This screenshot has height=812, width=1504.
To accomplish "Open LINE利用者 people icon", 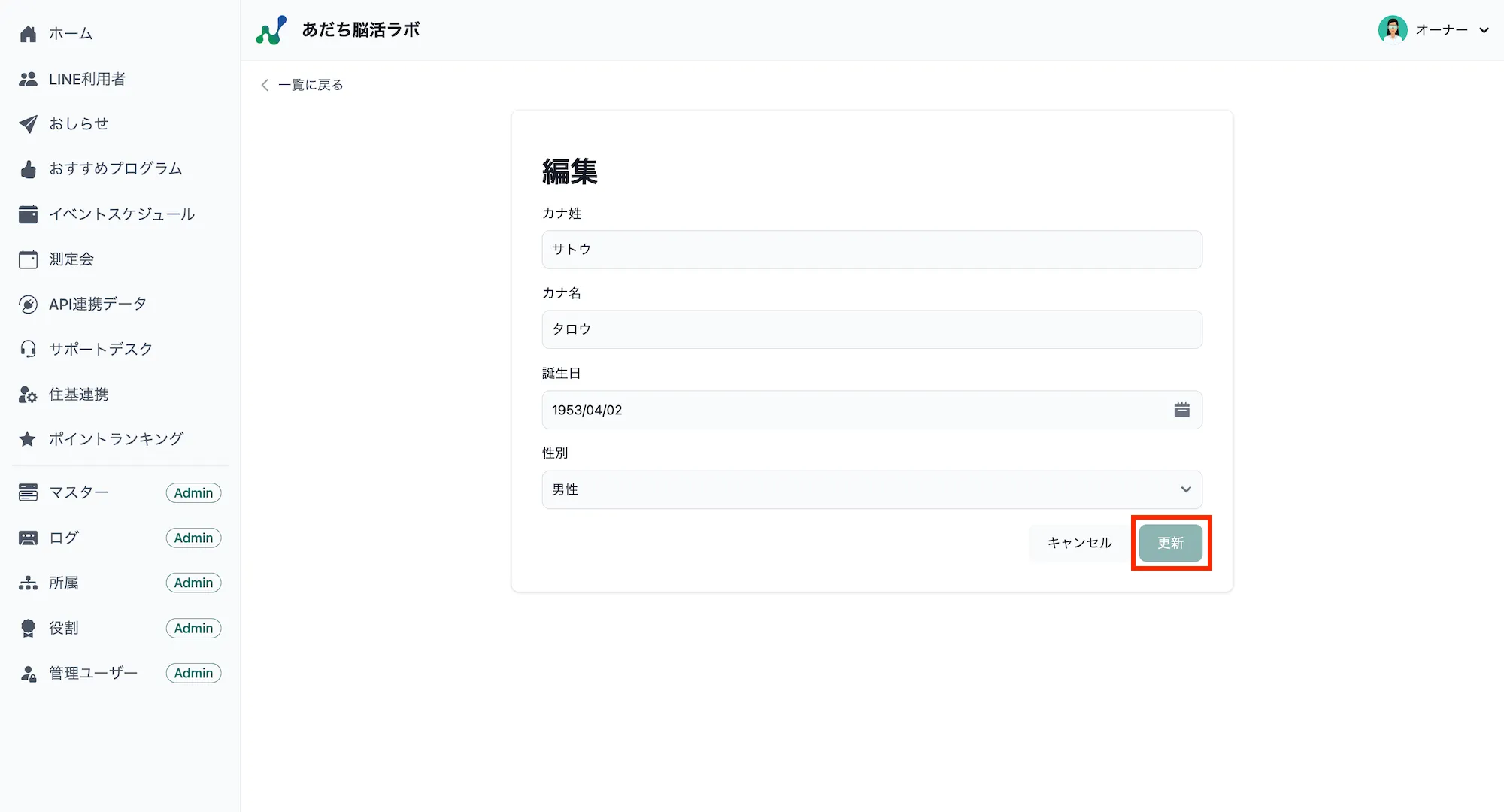I will pos(28,79).
